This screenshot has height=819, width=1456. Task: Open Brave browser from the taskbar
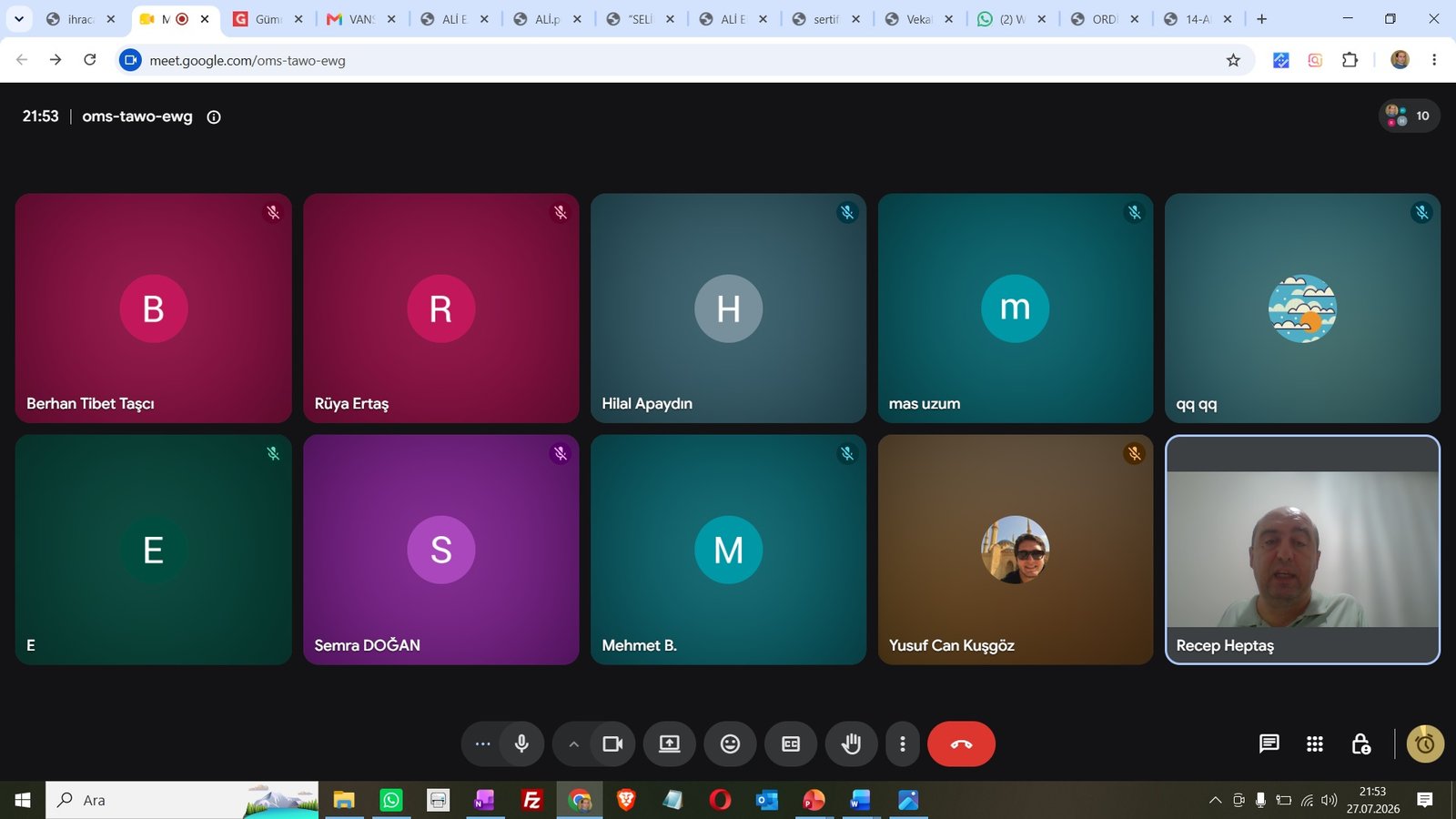point(626,800)
